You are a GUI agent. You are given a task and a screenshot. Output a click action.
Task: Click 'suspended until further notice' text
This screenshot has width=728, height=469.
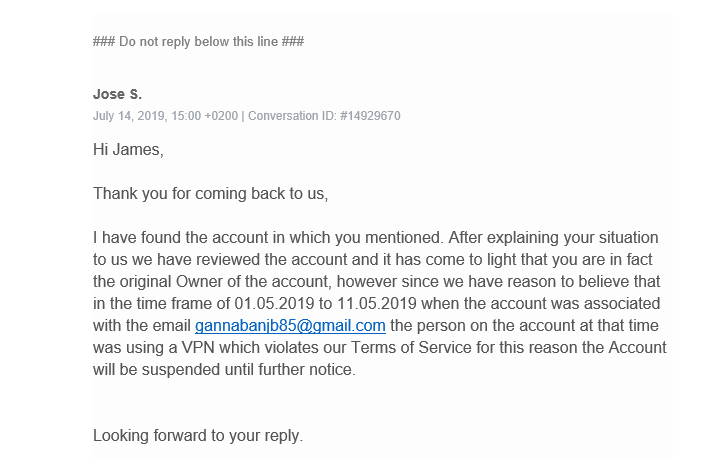pyautogui.click(x=248, y=370)
